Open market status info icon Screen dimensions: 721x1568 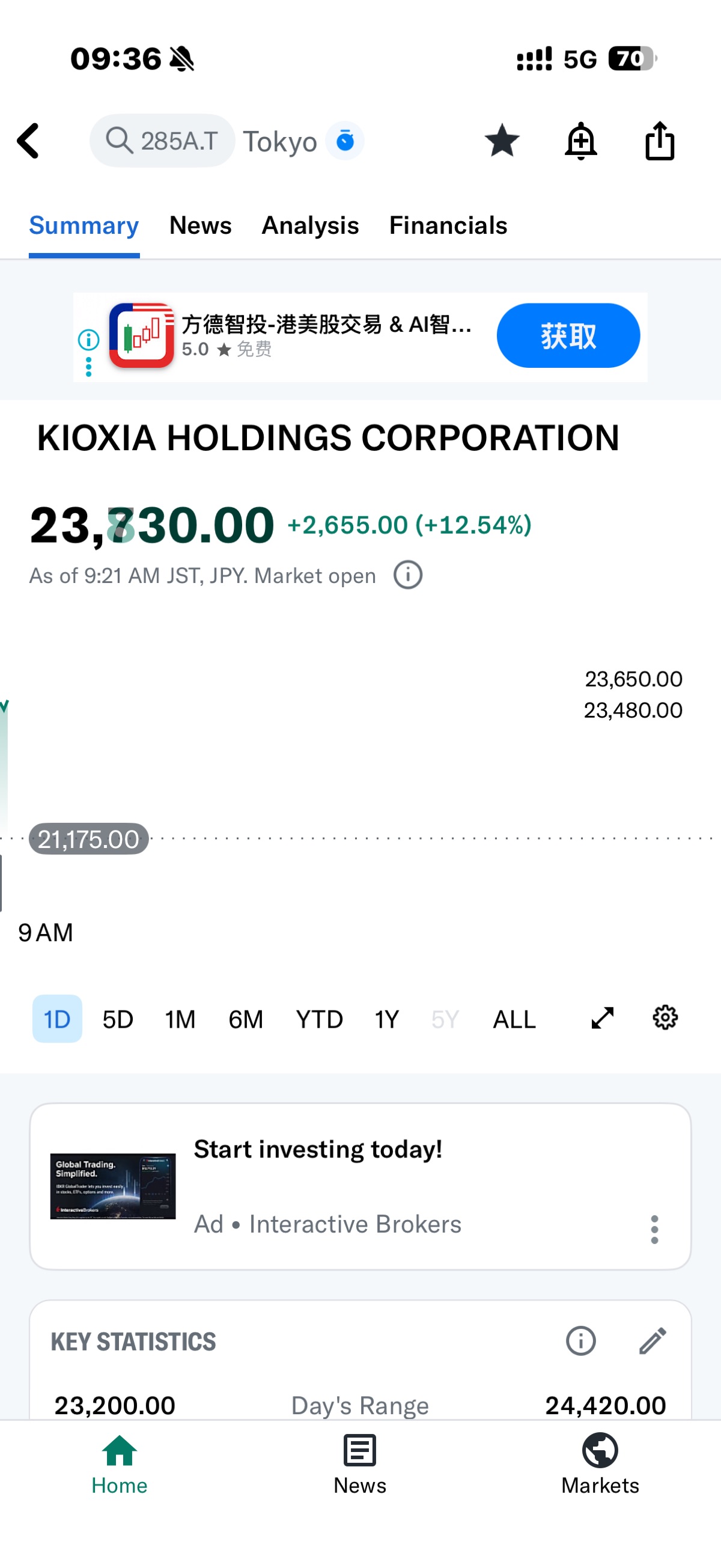coord(407,575)
